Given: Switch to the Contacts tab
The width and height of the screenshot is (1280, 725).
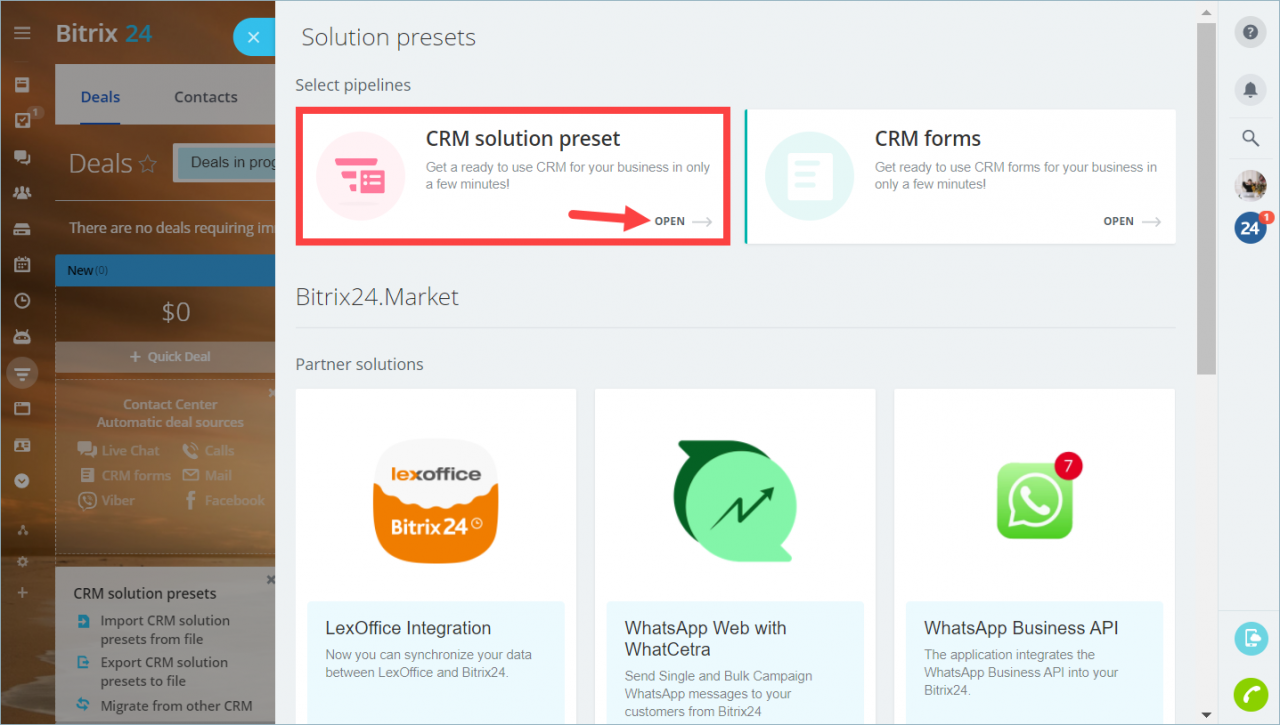Looking at the screenshot, I should click(206, 97).
